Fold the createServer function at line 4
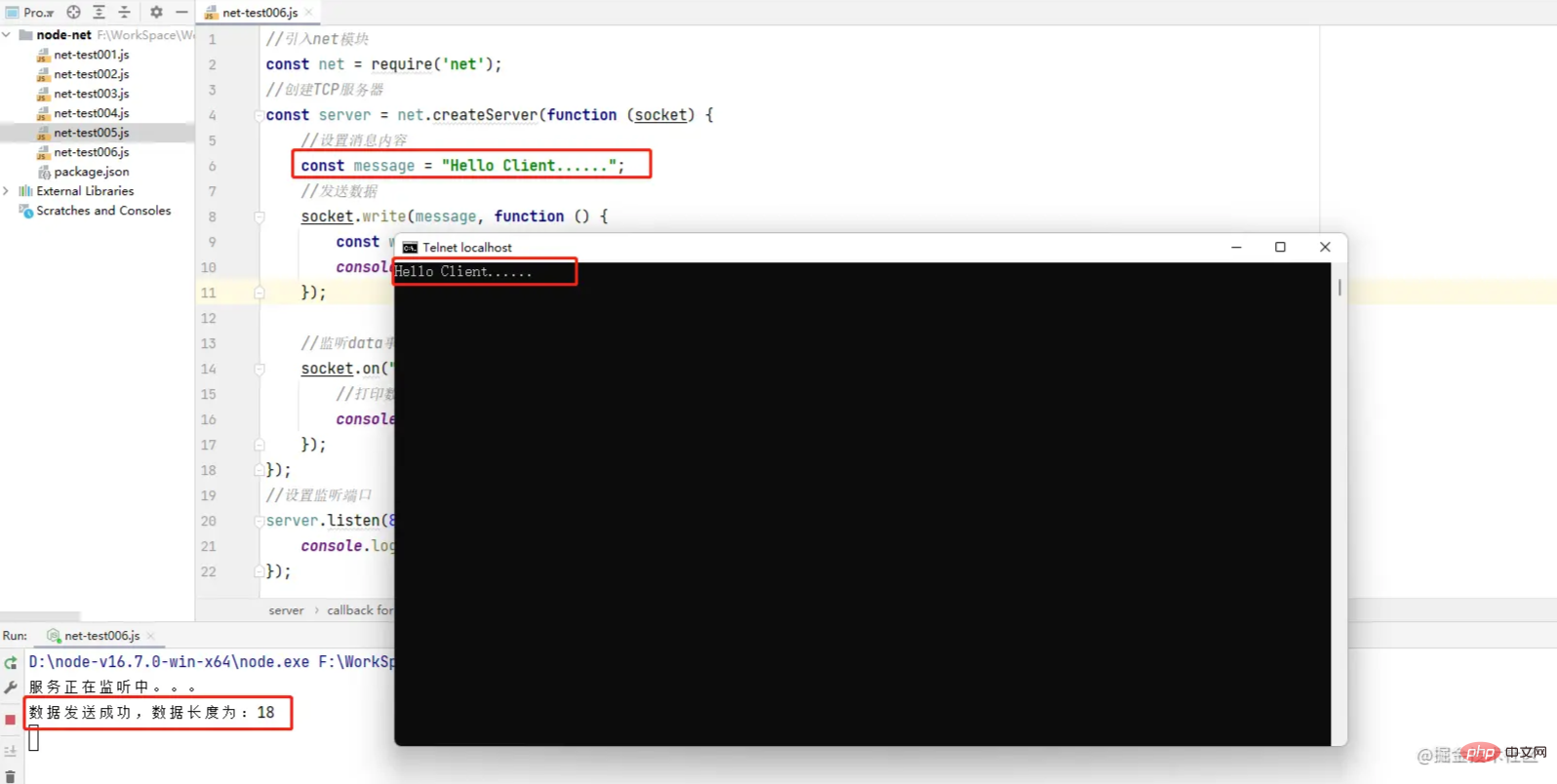 [x=259, y=115]
